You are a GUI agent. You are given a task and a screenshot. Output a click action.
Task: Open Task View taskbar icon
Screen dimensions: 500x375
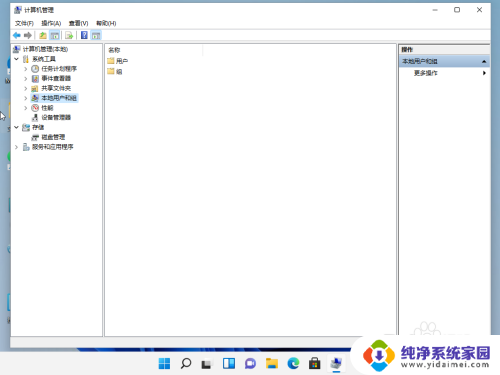coord(207,363)
